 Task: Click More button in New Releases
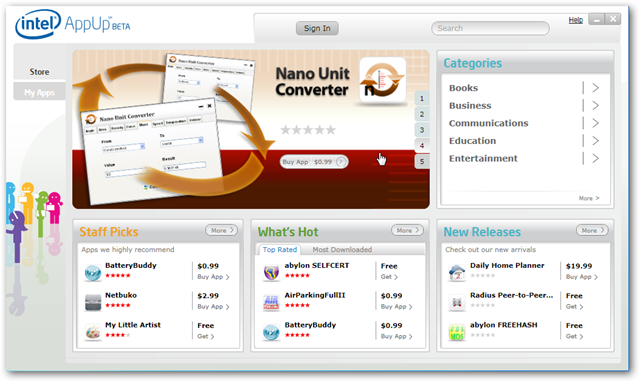[x=592, y=230]
